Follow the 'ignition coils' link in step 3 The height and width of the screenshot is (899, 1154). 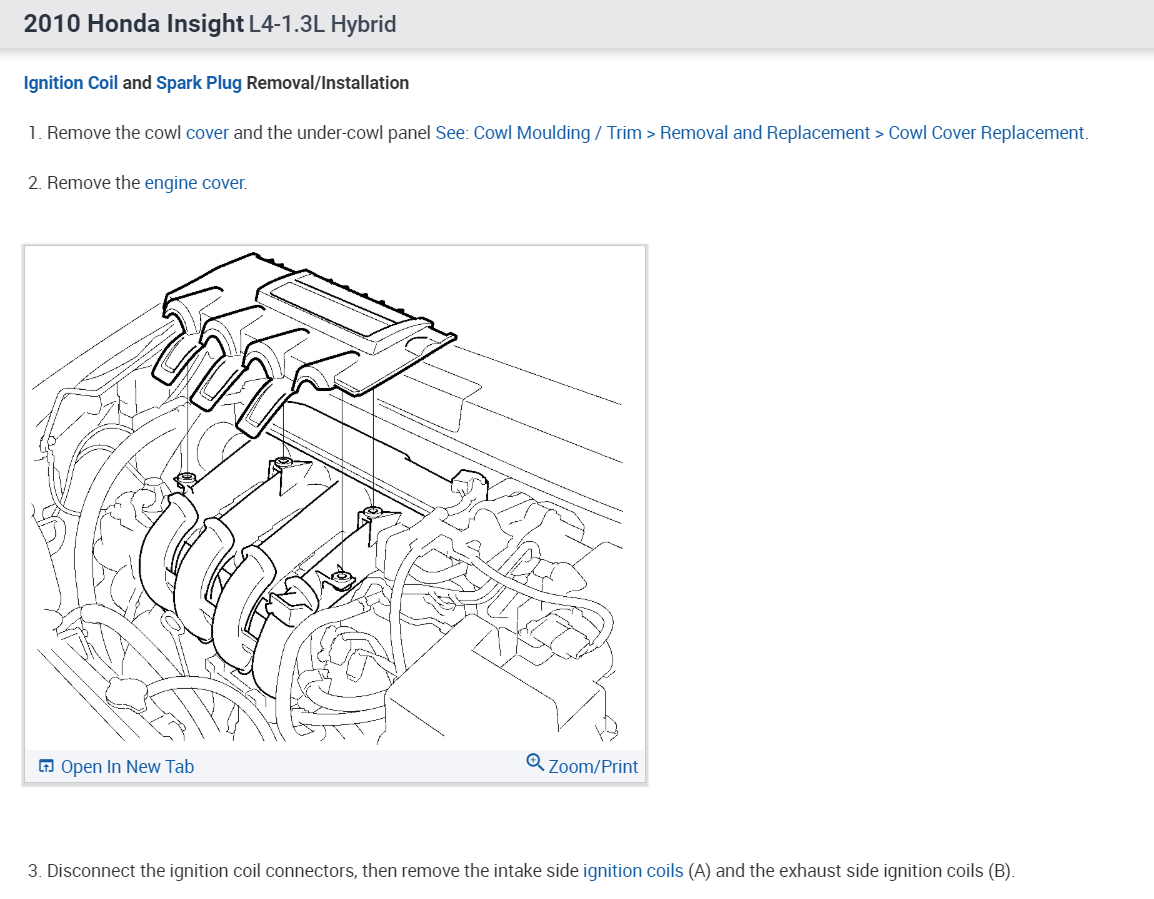click(x=633, y=871)
